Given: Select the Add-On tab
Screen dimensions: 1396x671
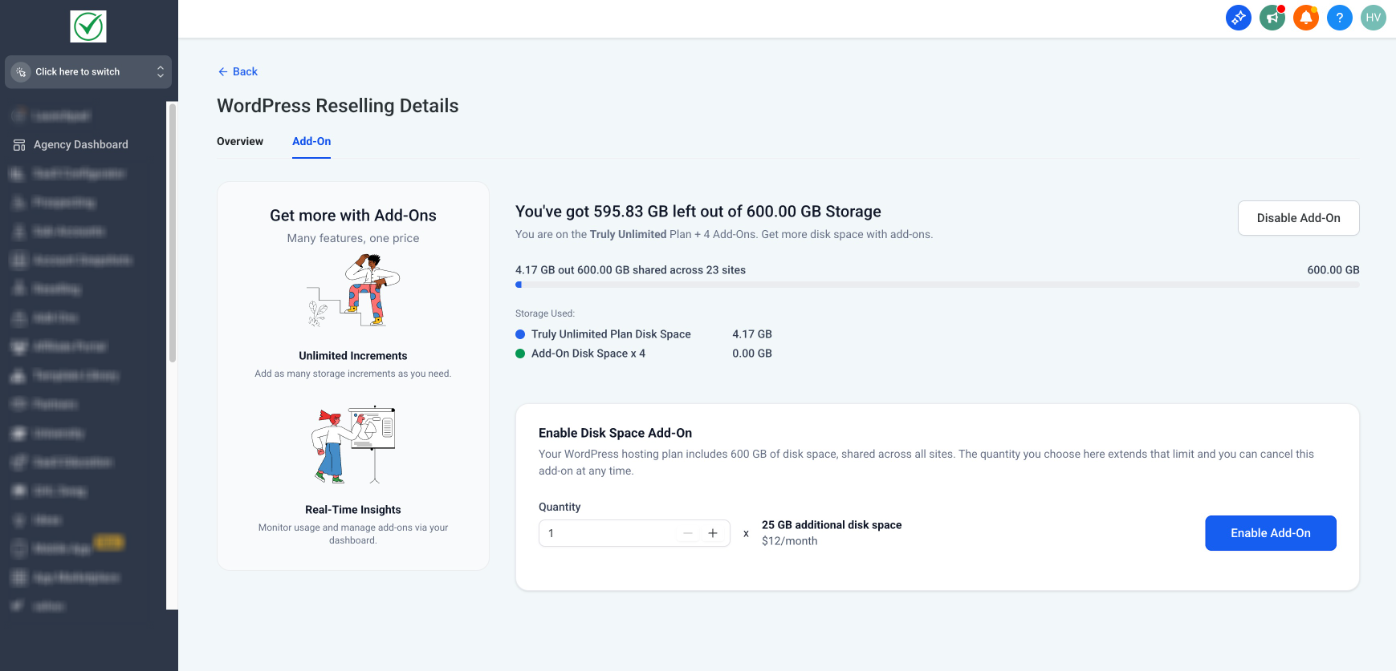Looking at the screenshot, I should click(x=312, y=141).
